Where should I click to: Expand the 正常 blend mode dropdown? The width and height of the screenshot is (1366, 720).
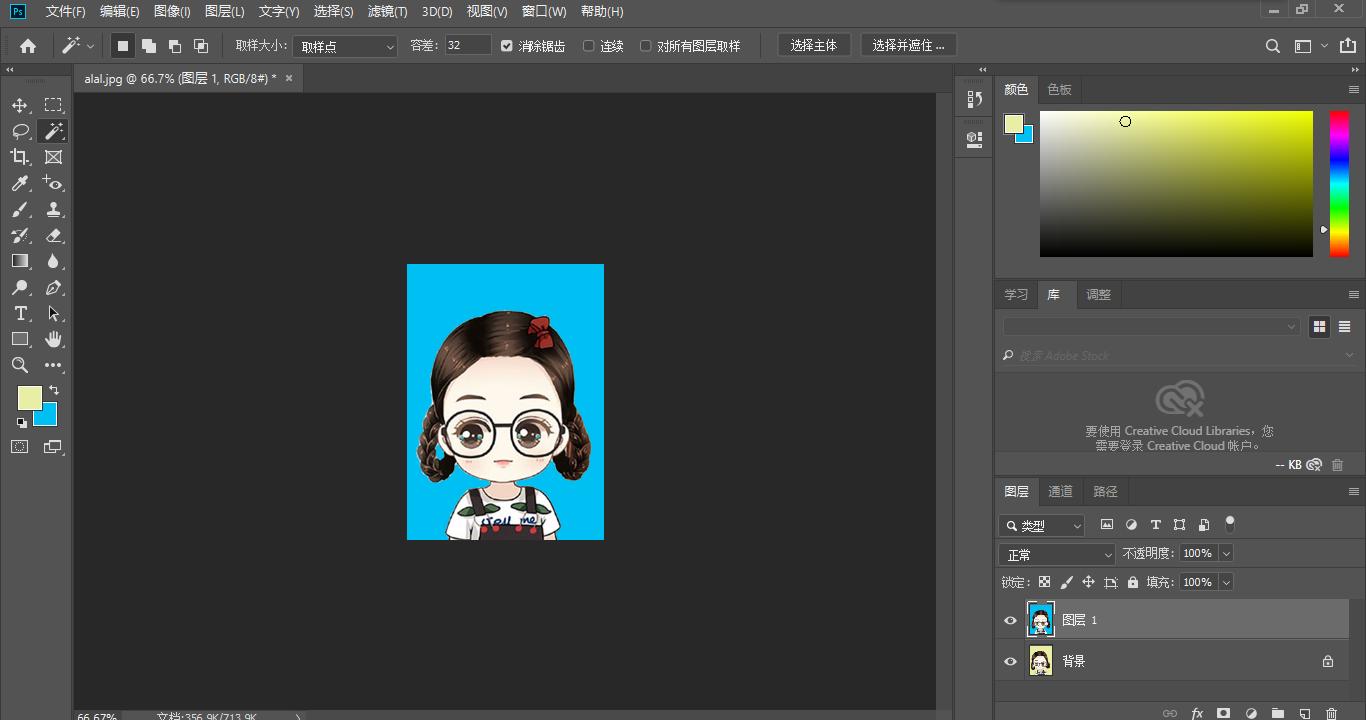[x=1056, y=554]
